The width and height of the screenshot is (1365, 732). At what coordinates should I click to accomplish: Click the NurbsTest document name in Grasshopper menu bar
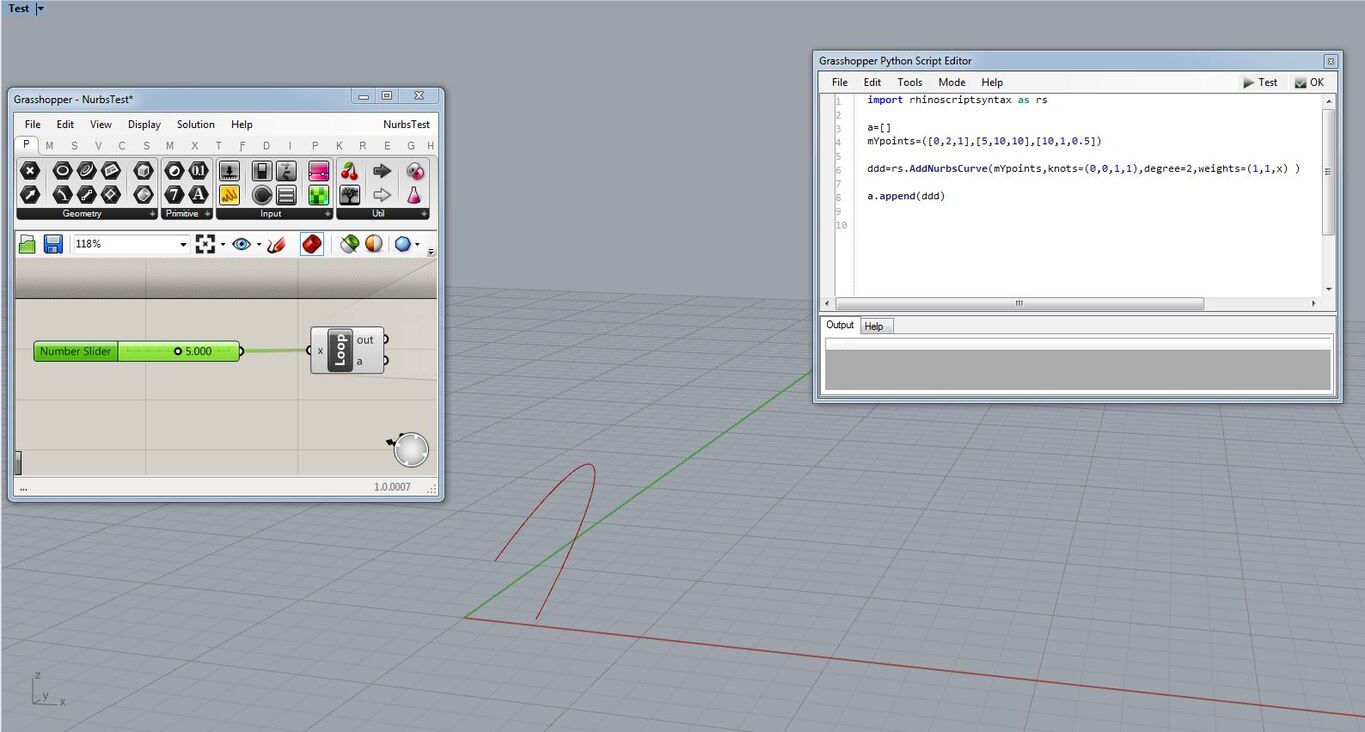tap(406, 125)
